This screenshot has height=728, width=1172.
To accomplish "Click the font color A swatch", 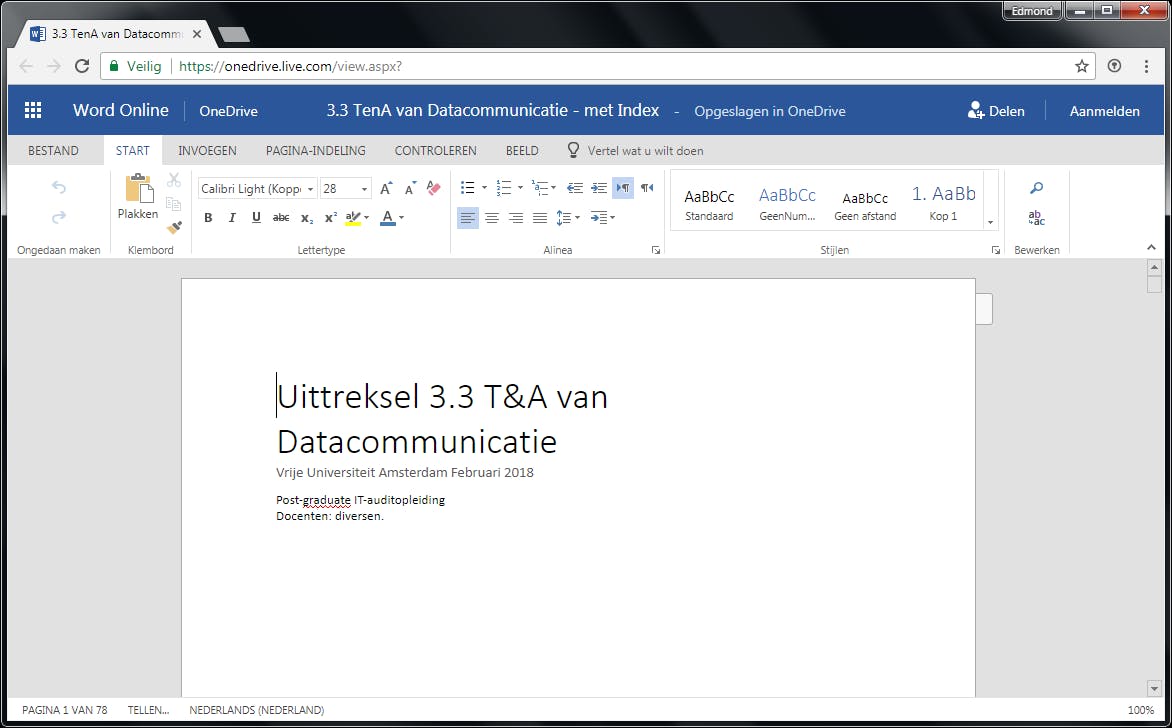I will [x=387, y=218].
